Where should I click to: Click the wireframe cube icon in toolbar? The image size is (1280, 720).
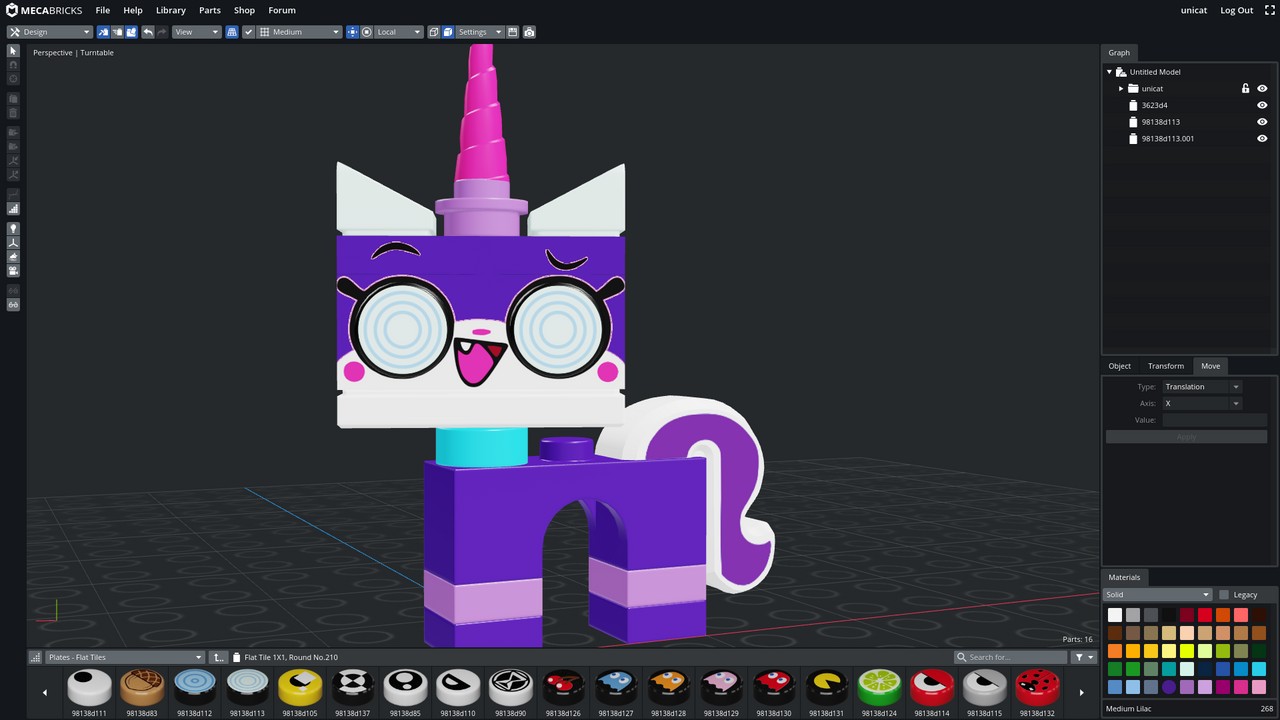coord(433,32)
